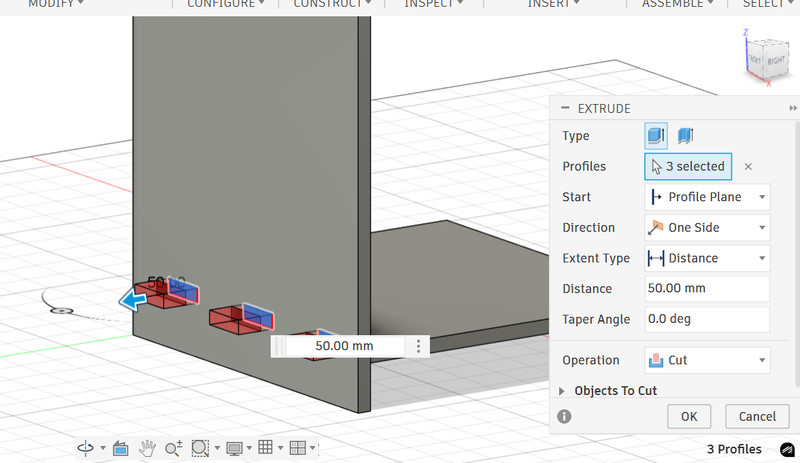Click the on-canvas 50.00 mm distance input

pyautogui.click(x=344, y=346)
